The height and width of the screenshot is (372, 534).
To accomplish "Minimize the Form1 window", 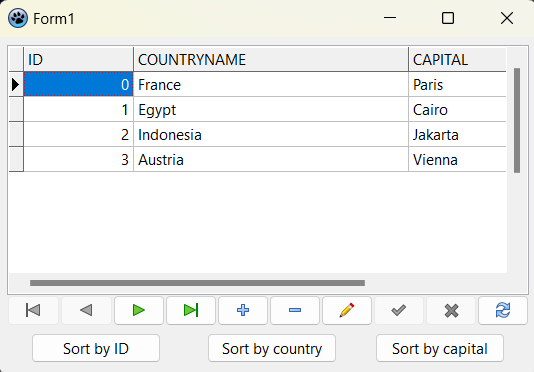I will point(390,18).
